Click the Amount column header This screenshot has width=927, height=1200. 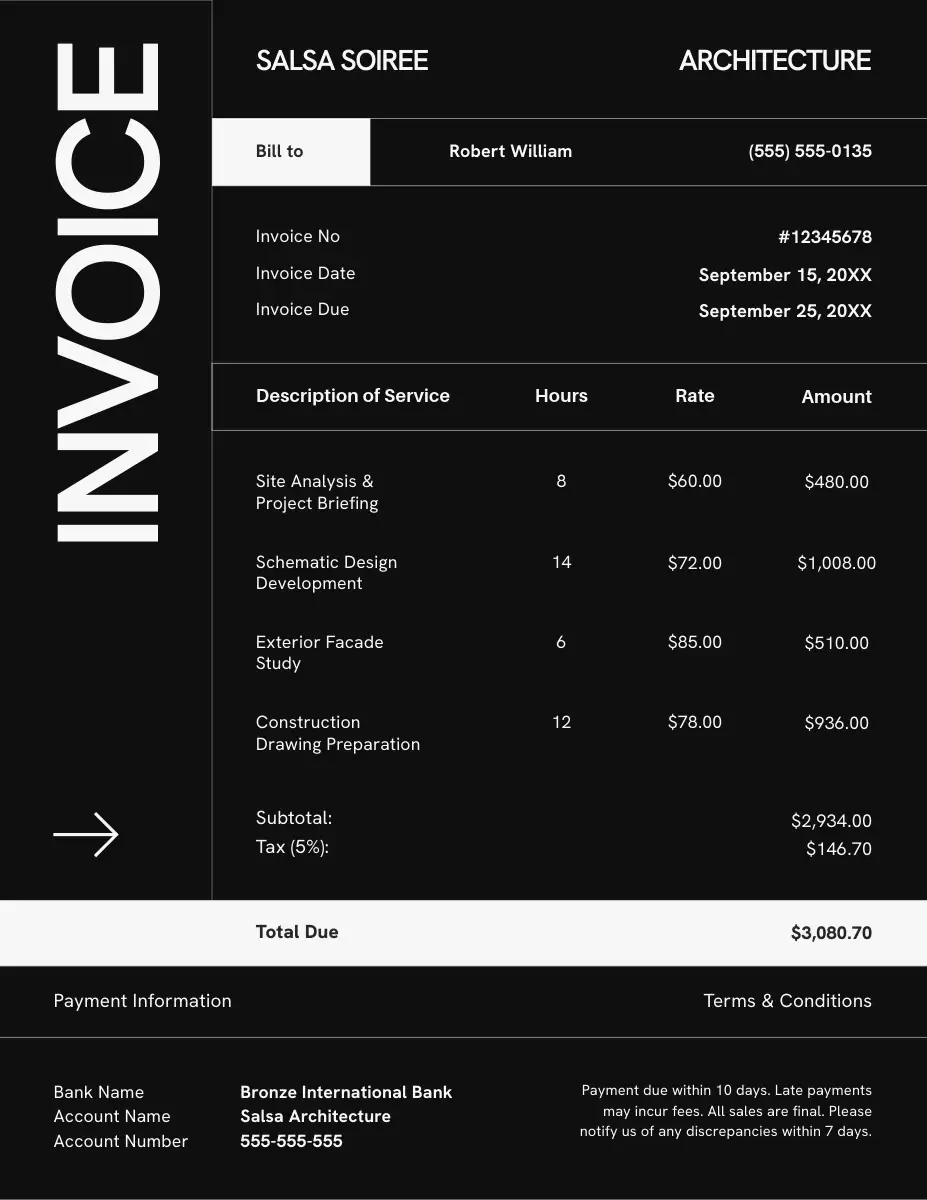[x=836, y=397]
